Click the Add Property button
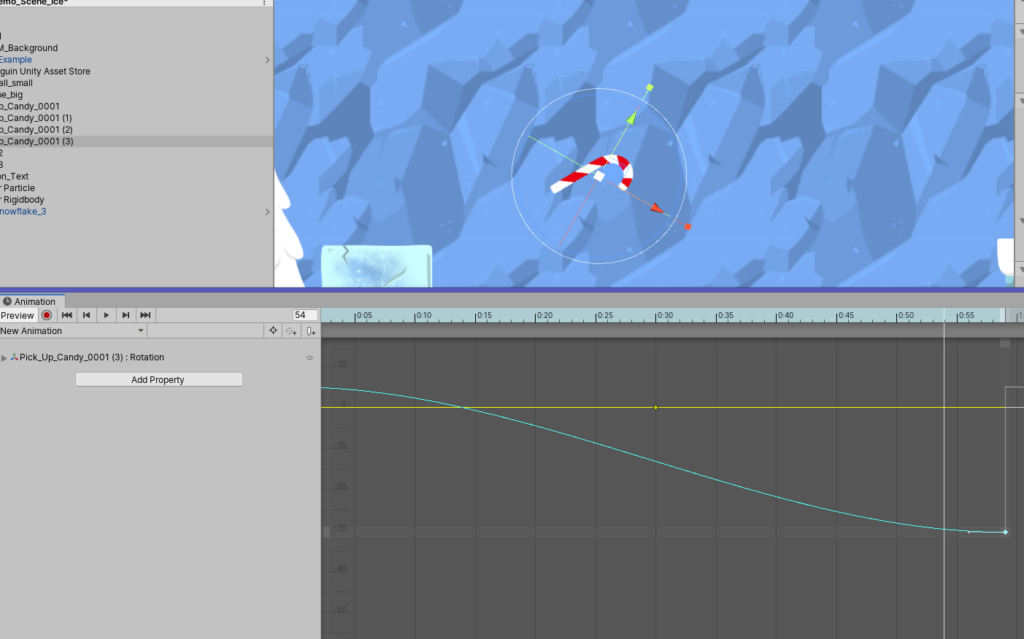 tap(158, 380)
